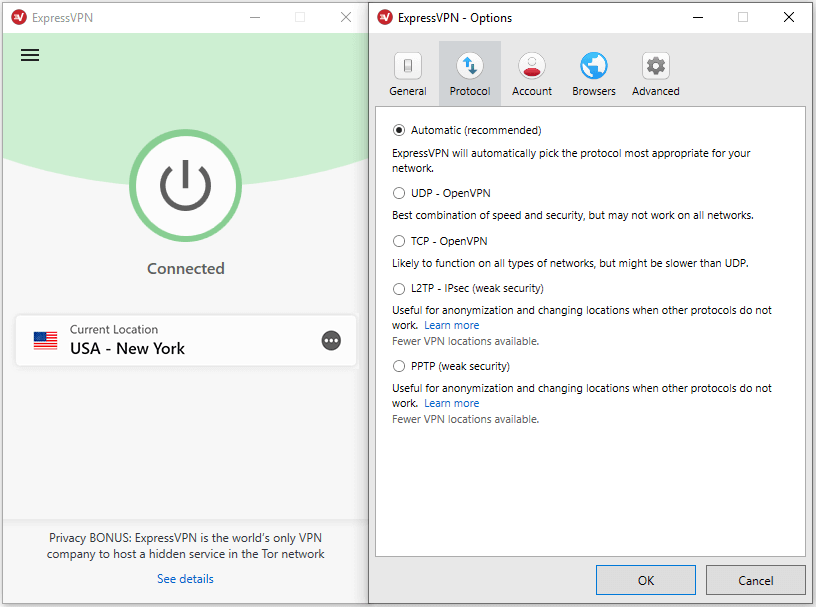
Task: Click Cancel in Options dialog
Action: click(756, 580)
